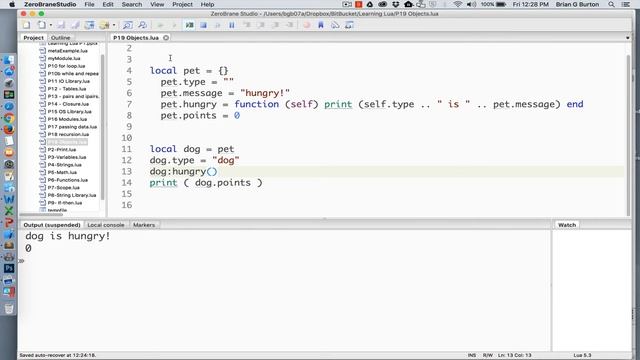Open the Edit menu
The image size is (640, 360).
(x=108, y=4)
